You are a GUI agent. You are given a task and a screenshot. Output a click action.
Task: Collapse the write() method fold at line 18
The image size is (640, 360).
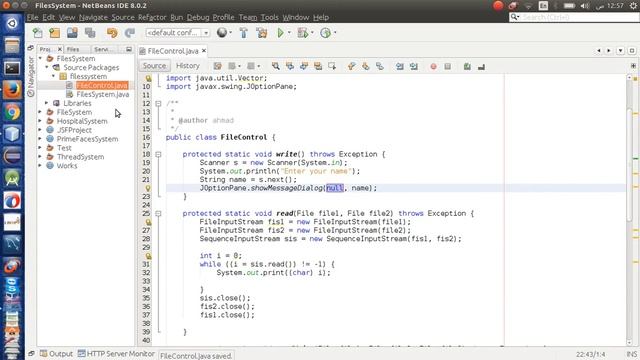click(158, 154)
